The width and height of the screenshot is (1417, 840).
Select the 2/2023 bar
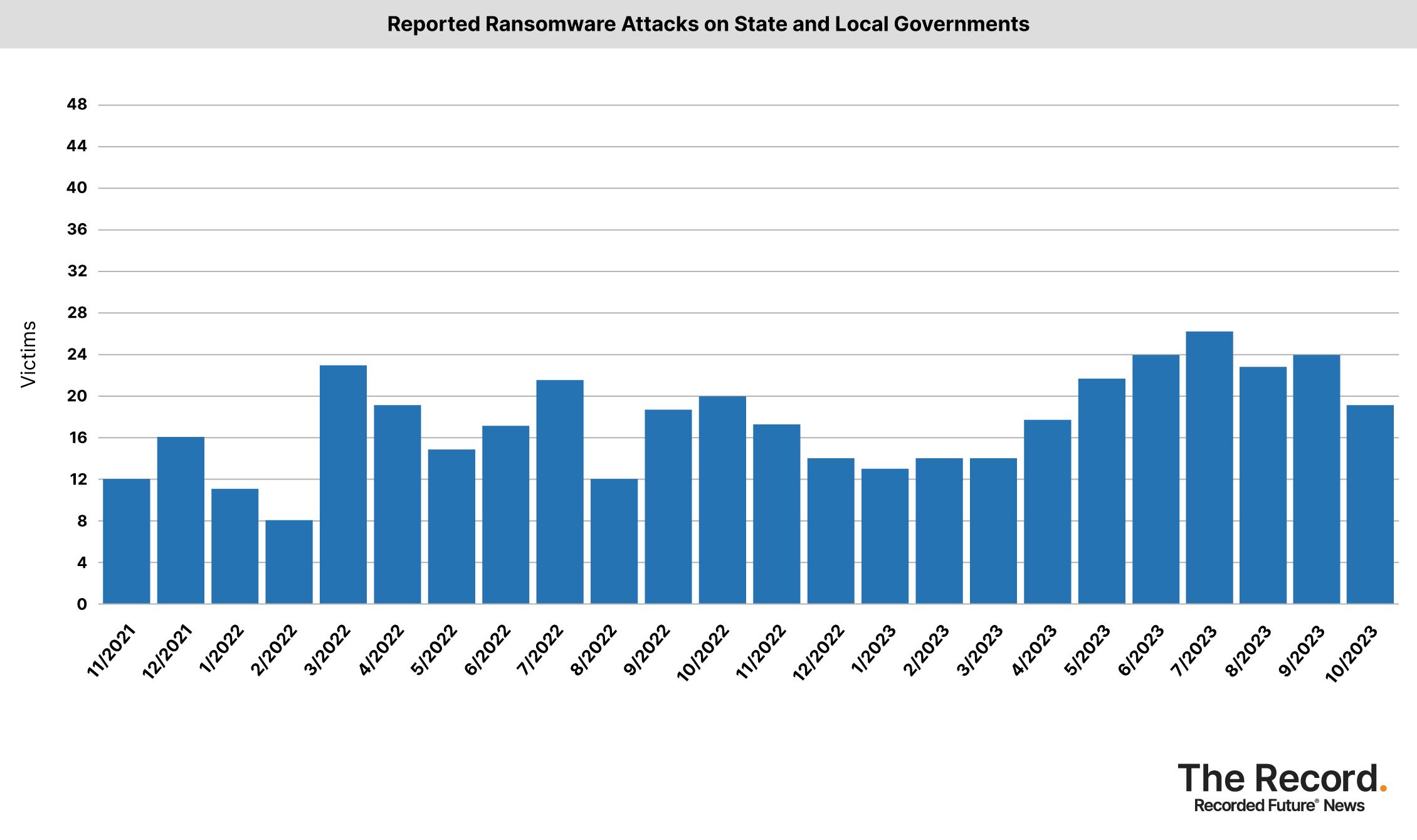939,531
